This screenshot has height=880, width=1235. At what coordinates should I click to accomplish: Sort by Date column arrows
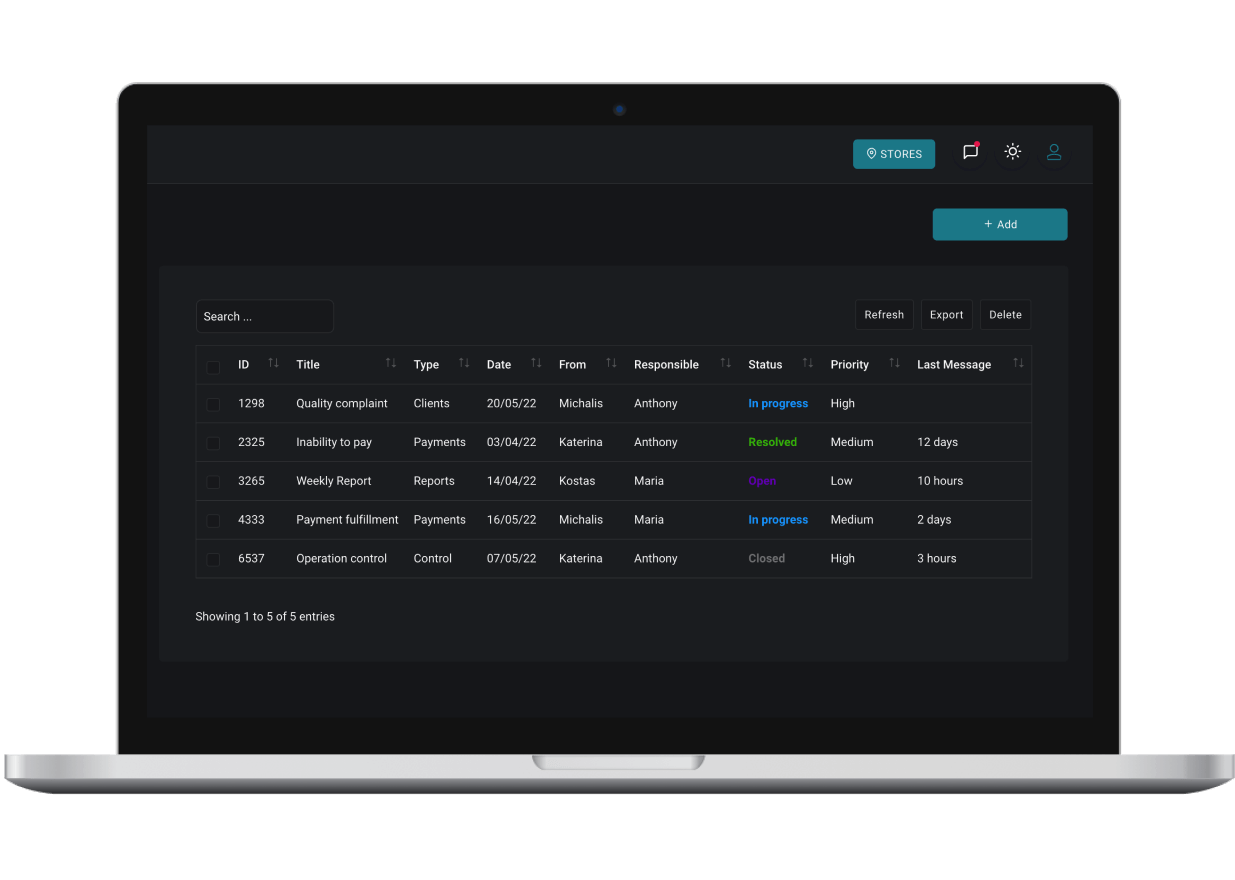coord(536,363)
